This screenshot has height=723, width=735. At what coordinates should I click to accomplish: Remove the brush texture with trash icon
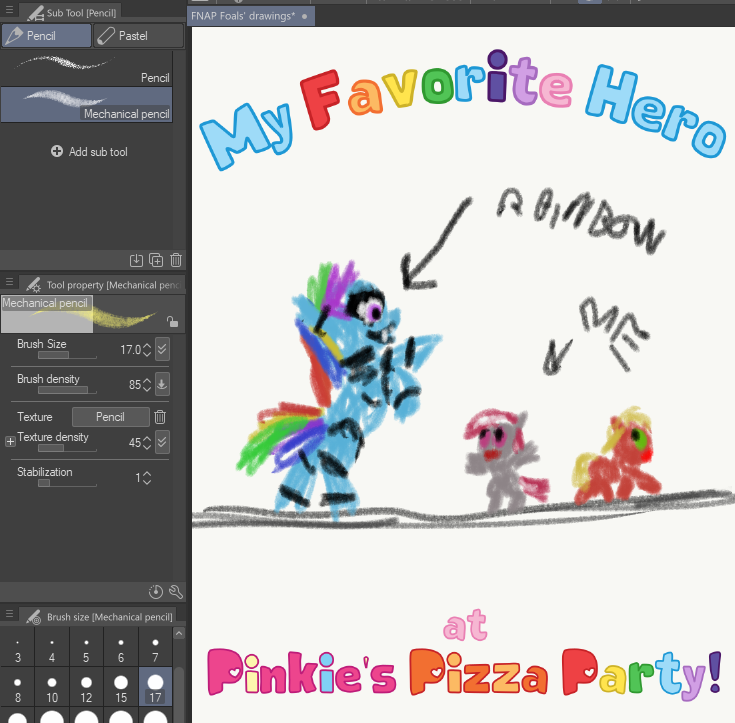point(160,417)
